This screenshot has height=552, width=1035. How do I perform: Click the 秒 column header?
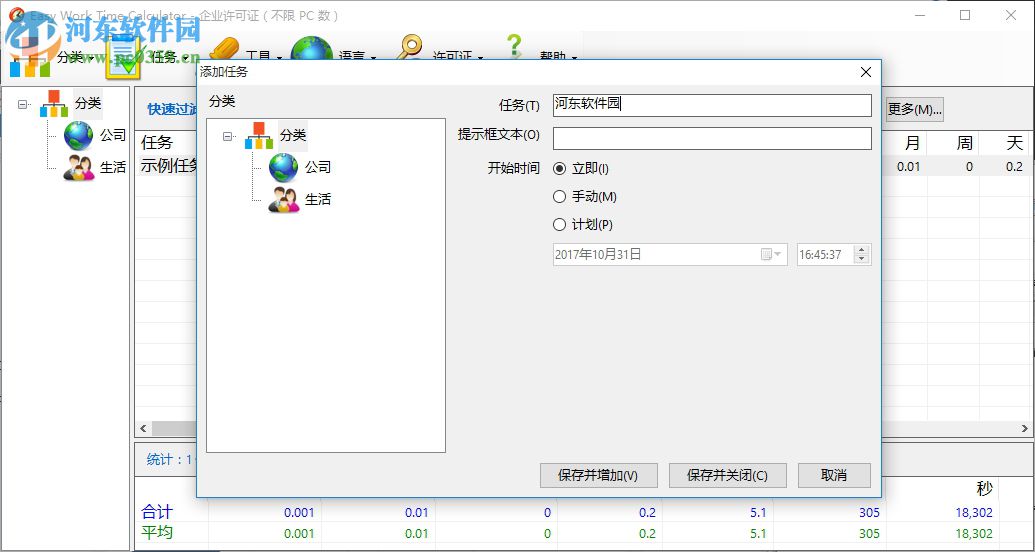[x=984, y=489]
